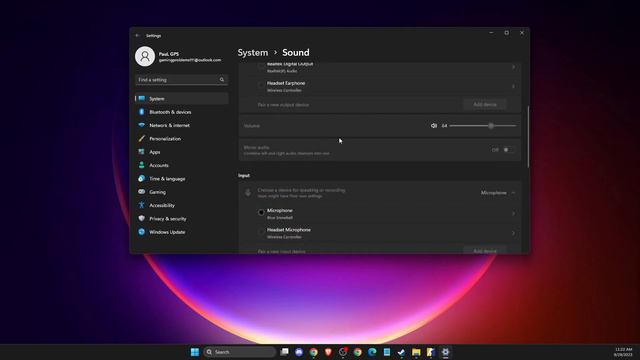Select the Headset Microphone radio button
Image resolution: width=640 pixels, height=360 pixels.
click(x=261, y=232)
